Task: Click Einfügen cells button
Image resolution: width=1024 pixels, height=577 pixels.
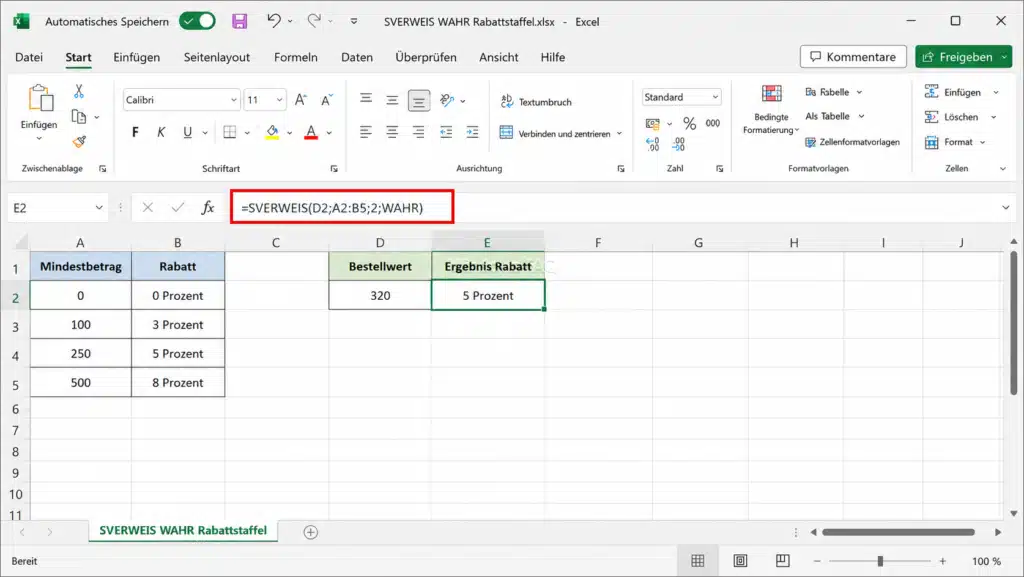Action: [955, 92]
